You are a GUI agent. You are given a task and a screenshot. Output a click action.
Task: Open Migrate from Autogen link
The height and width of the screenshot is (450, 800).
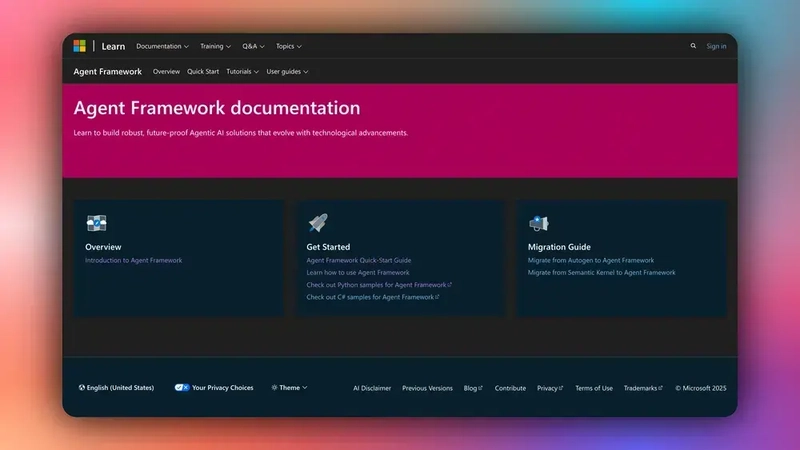(x=591, y=260)
